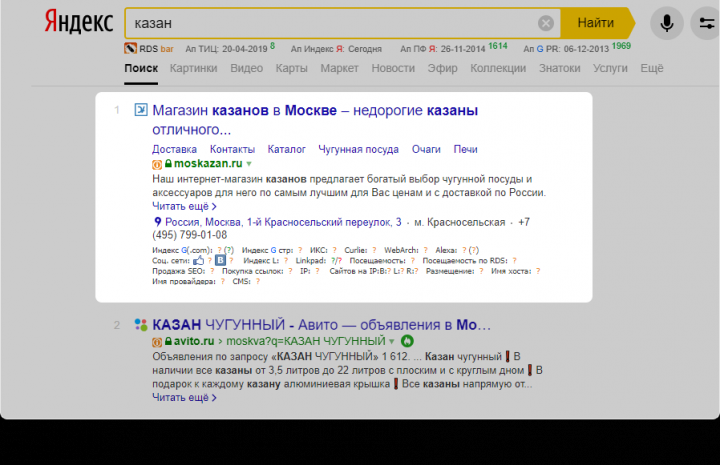Click the green round badge icon after avito URL
This screenshot has height=465, width=720.
[x=407, y=341]
